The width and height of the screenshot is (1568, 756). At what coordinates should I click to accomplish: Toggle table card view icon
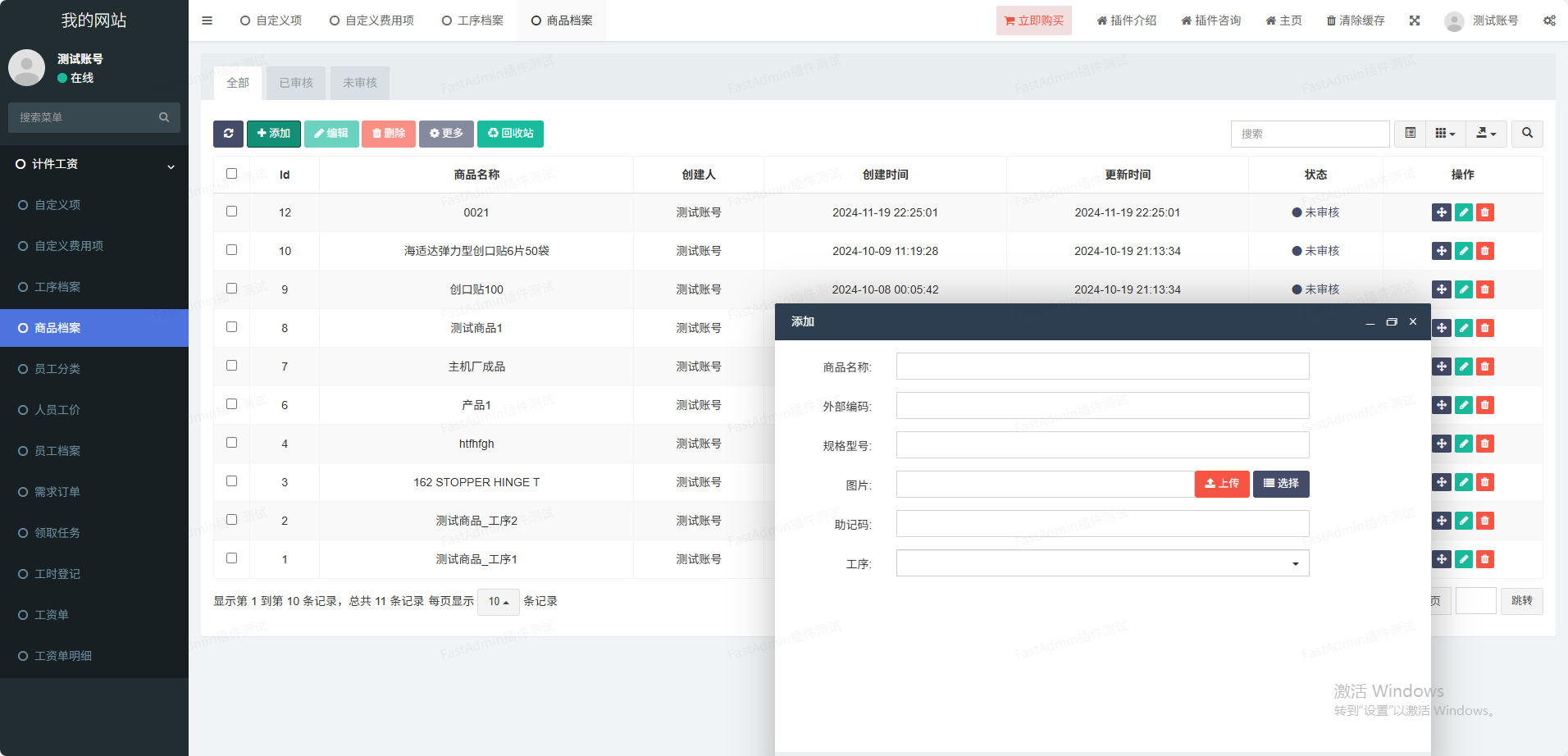pos(1410,134)
